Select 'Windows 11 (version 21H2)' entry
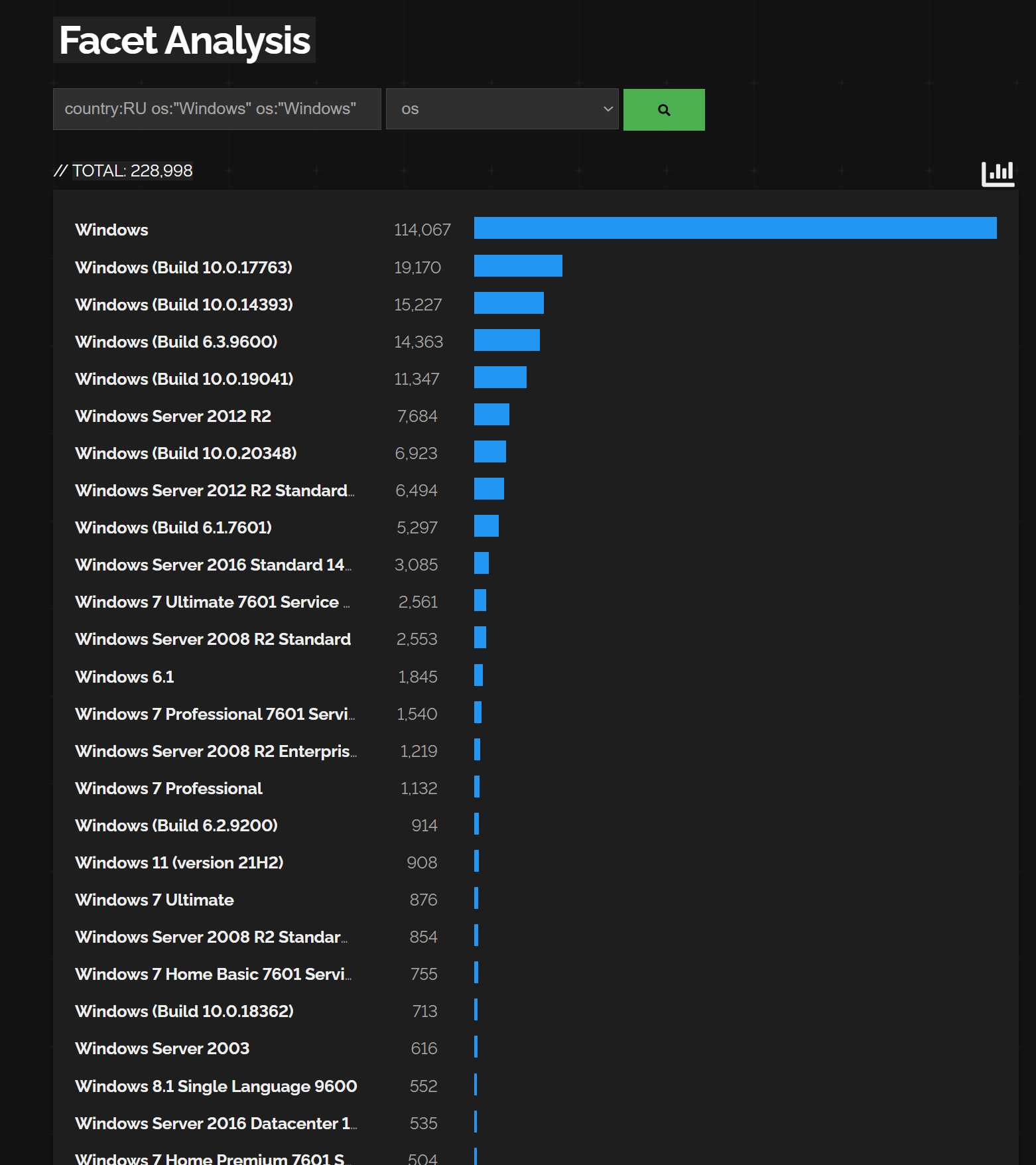1036x1165 pixels. (x=179, y=862)
